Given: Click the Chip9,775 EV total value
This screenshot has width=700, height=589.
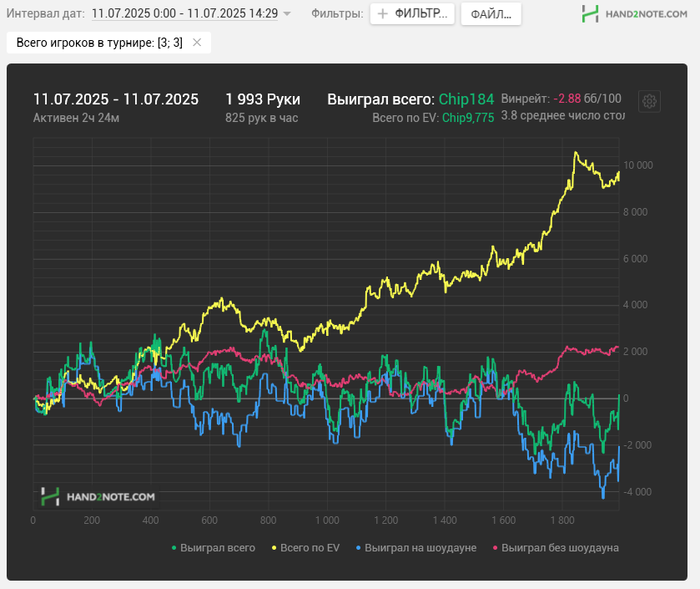Looking at the screenshot, I should pyautogui.click(x=468, y=118).
